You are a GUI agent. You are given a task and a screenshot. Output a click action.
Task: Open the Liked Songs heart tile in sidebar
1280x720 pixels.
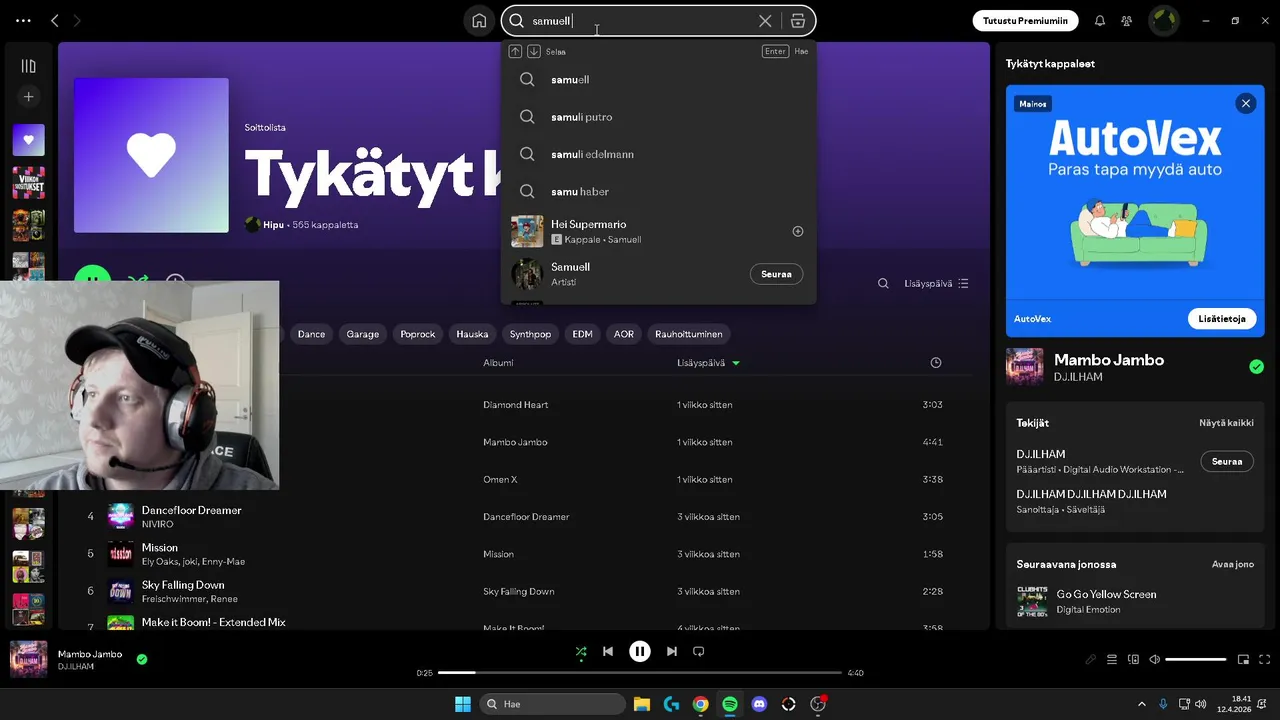point(29,140)
